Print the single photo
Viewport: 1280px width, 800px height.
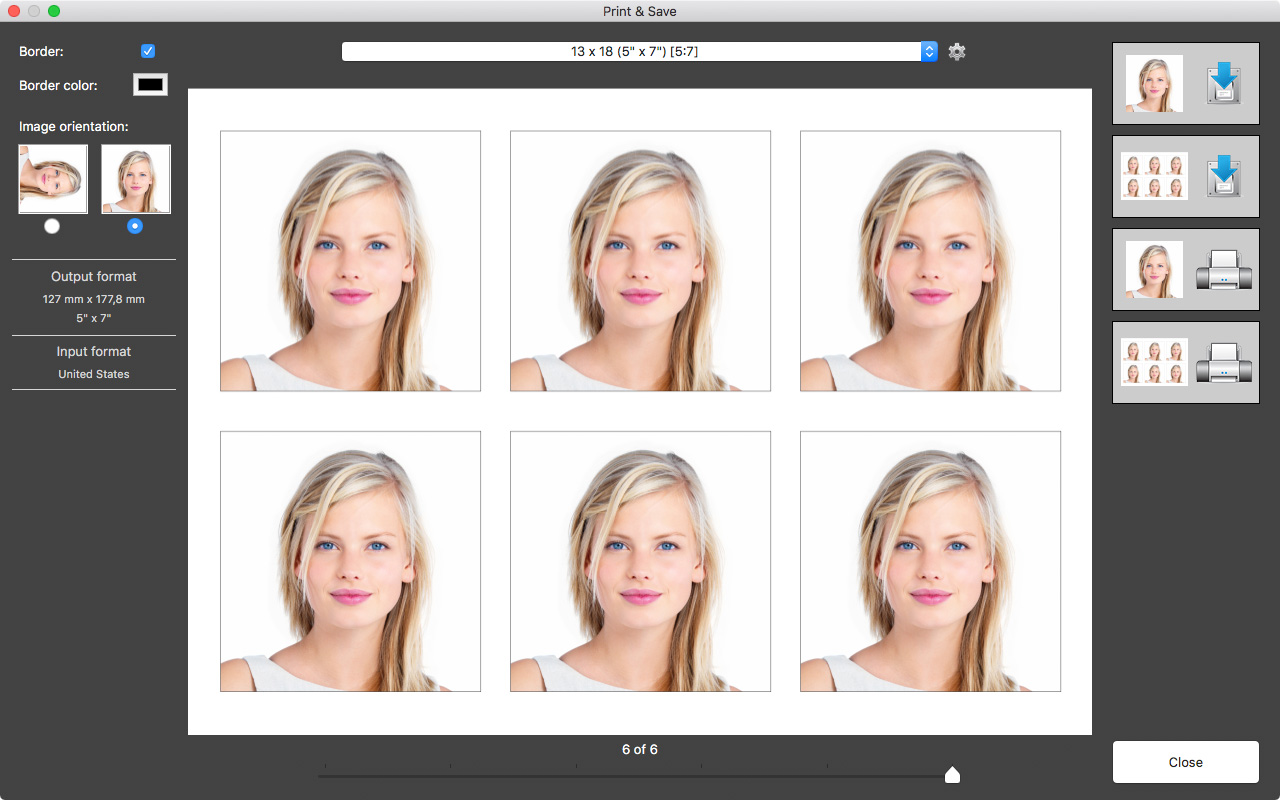pos(1185,269)
